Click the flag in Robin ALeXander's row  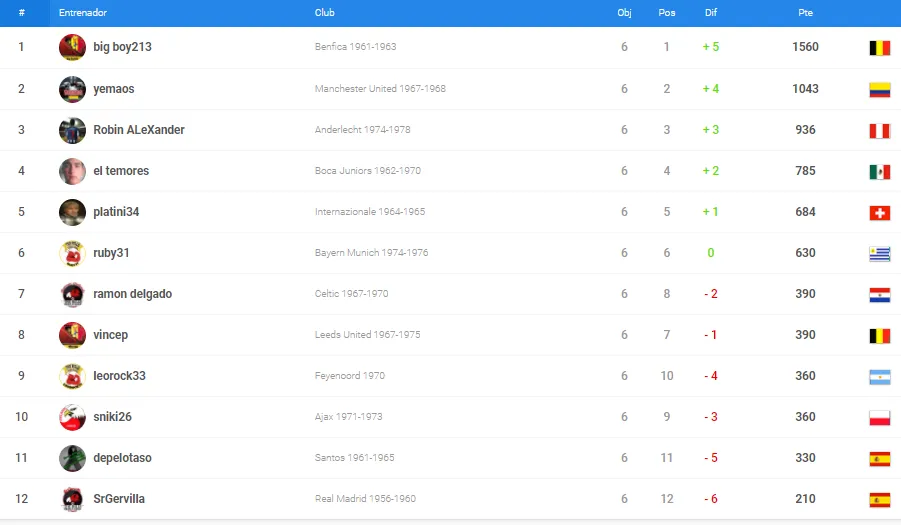(x=880, y=131)
